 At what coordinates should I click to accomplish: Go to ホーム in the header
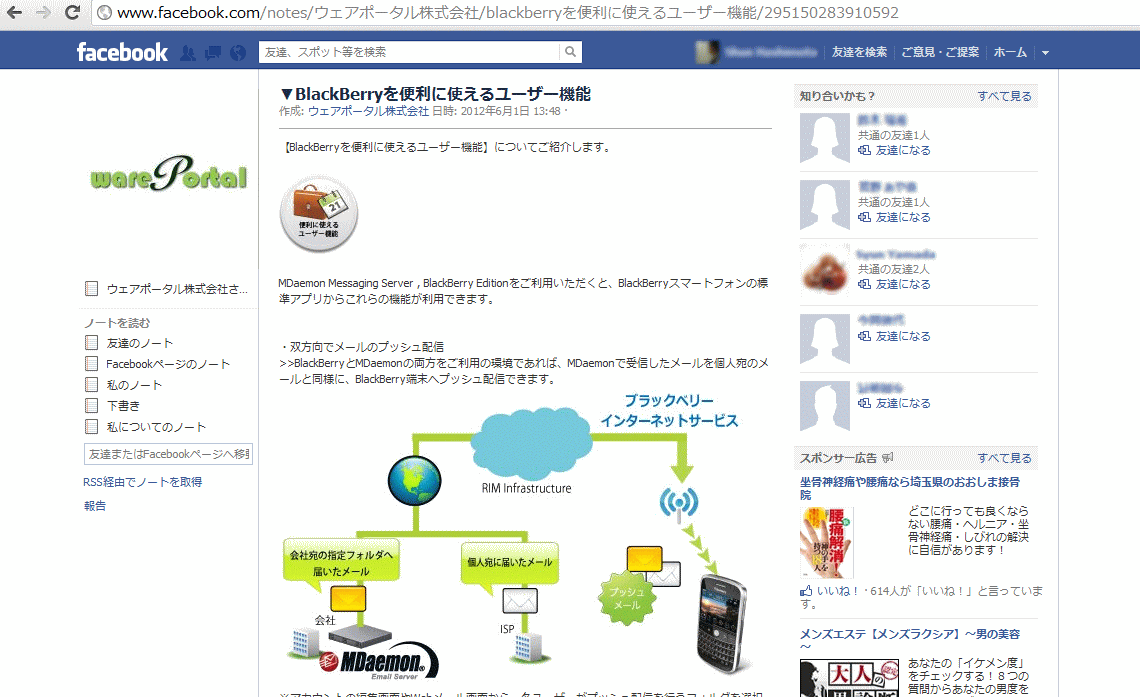pos(1010,52)
